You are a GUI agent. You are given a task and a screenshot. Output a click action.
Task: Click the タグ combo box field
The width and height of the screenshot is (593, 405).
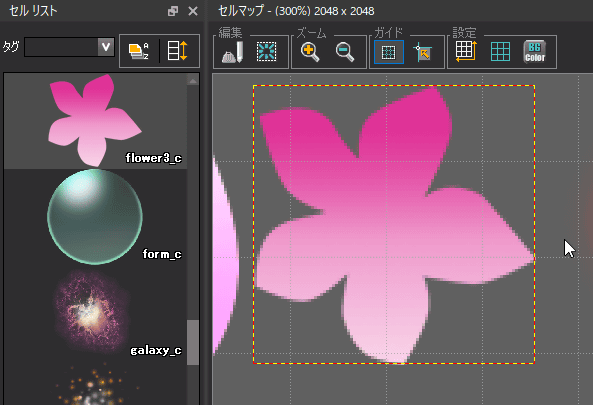69,47
